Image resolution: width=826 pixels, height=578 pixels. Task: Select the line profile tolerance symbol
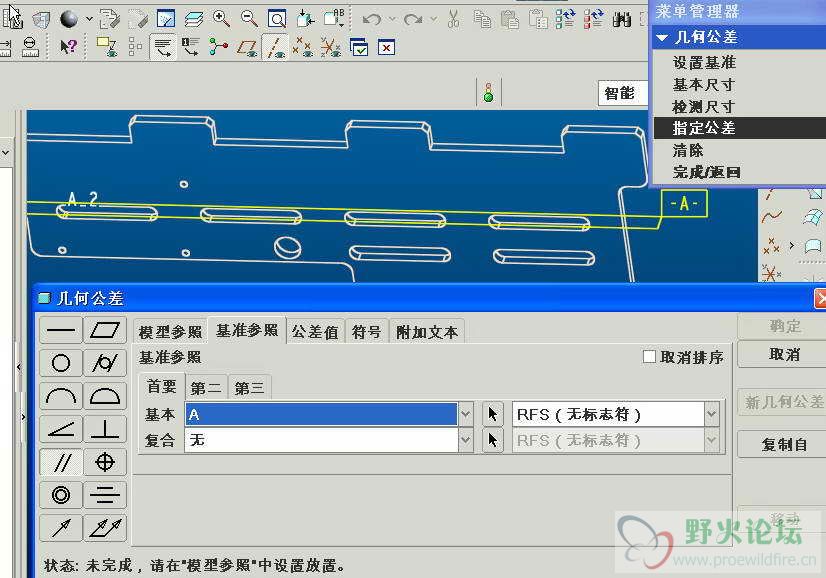pyautogui.click(x=61, y=396)
